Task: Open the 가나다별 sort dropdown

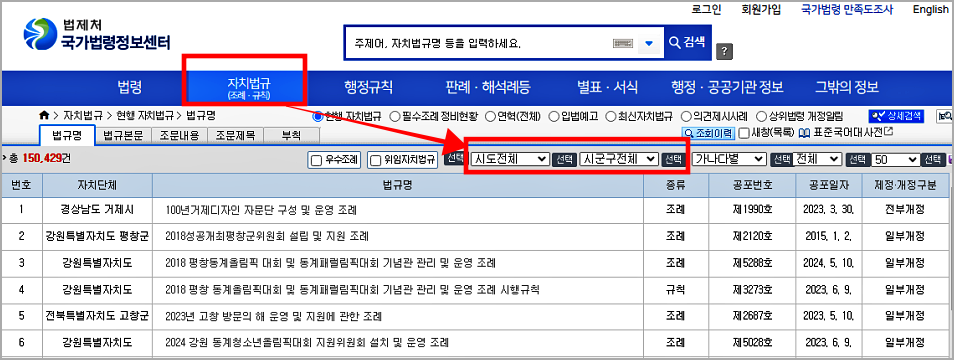Action: point(729,159)
